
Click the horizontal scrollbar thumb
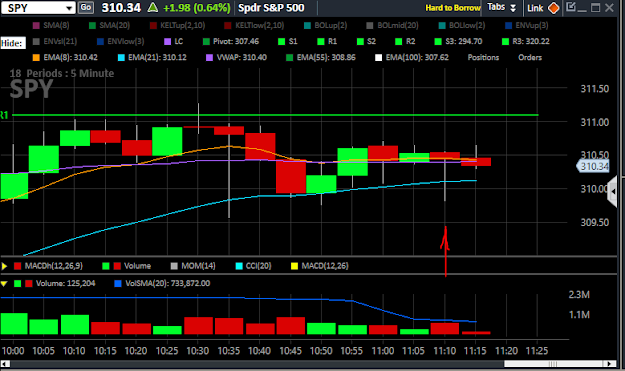point(554,364)
